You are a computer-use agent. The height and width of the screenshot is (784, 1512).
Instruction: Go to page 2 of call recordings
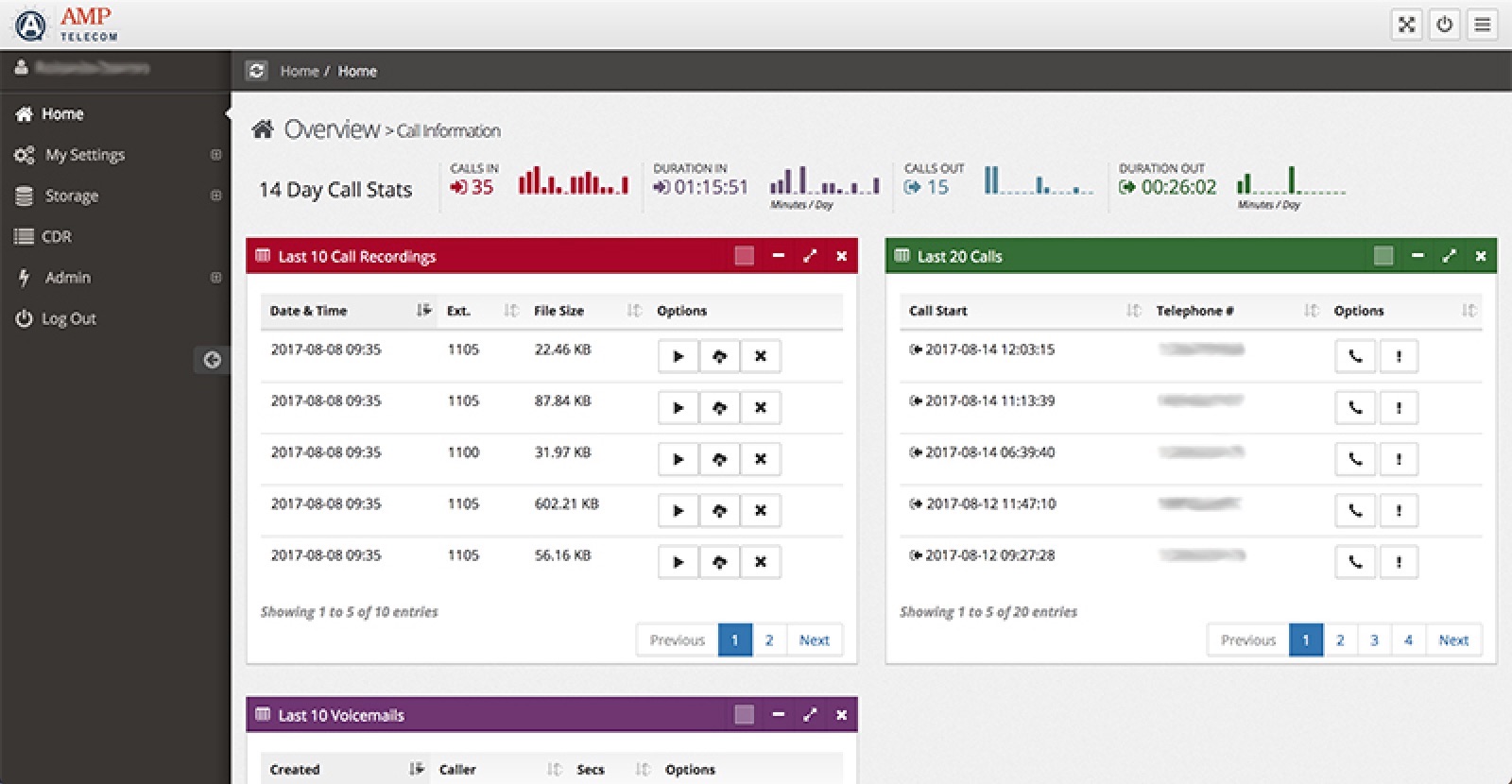(769, 640)
